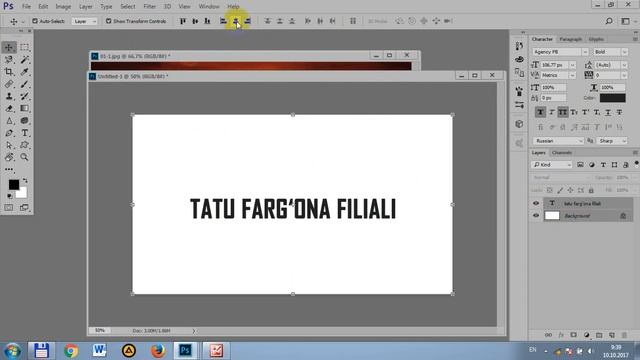This screenshot has height=360, width=640.
Task: Click the Character text color swatch
Action: point(612,98)
